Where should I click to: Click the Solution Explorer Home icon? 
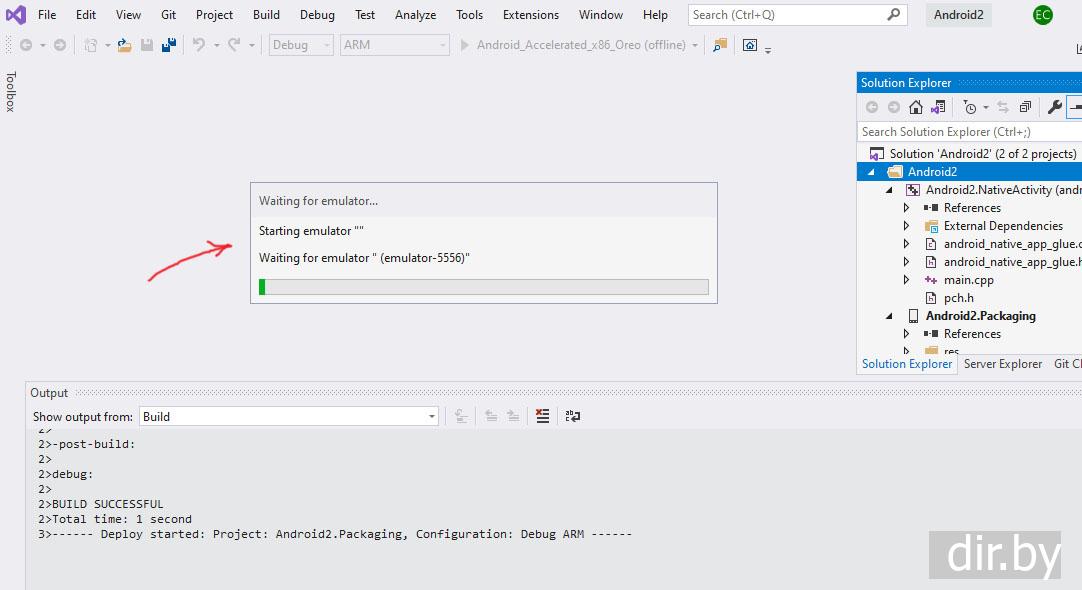[916, 107]
